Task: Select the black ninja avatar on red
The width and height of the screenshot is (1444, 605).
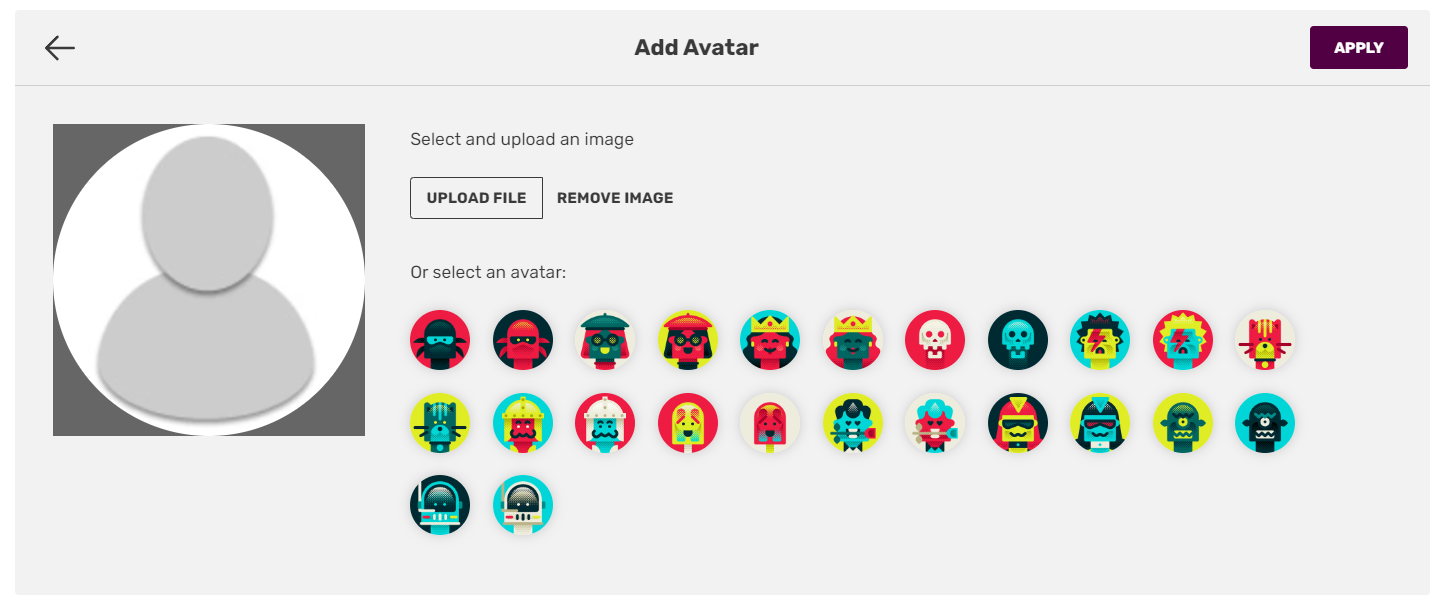Action: 440,340
